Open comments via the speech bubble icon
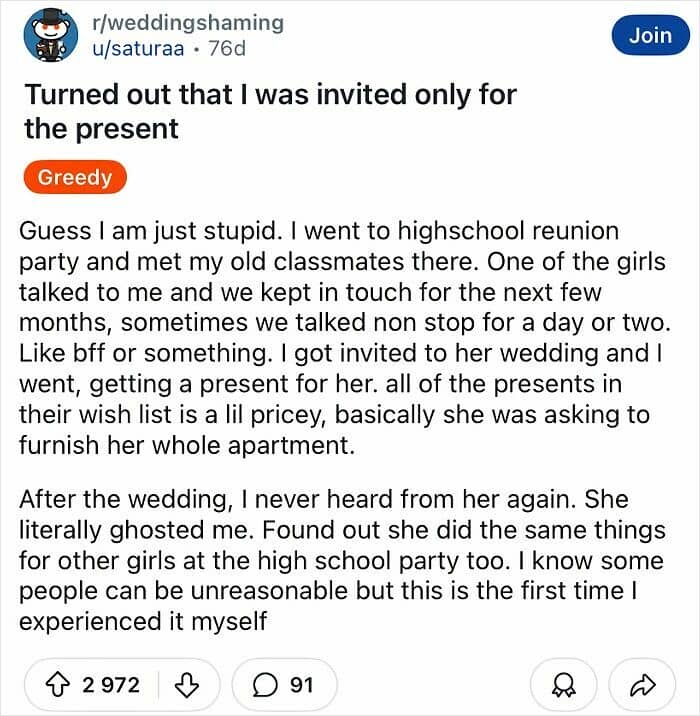Viewport: 700px width, 716px height. tap(265, 685)
